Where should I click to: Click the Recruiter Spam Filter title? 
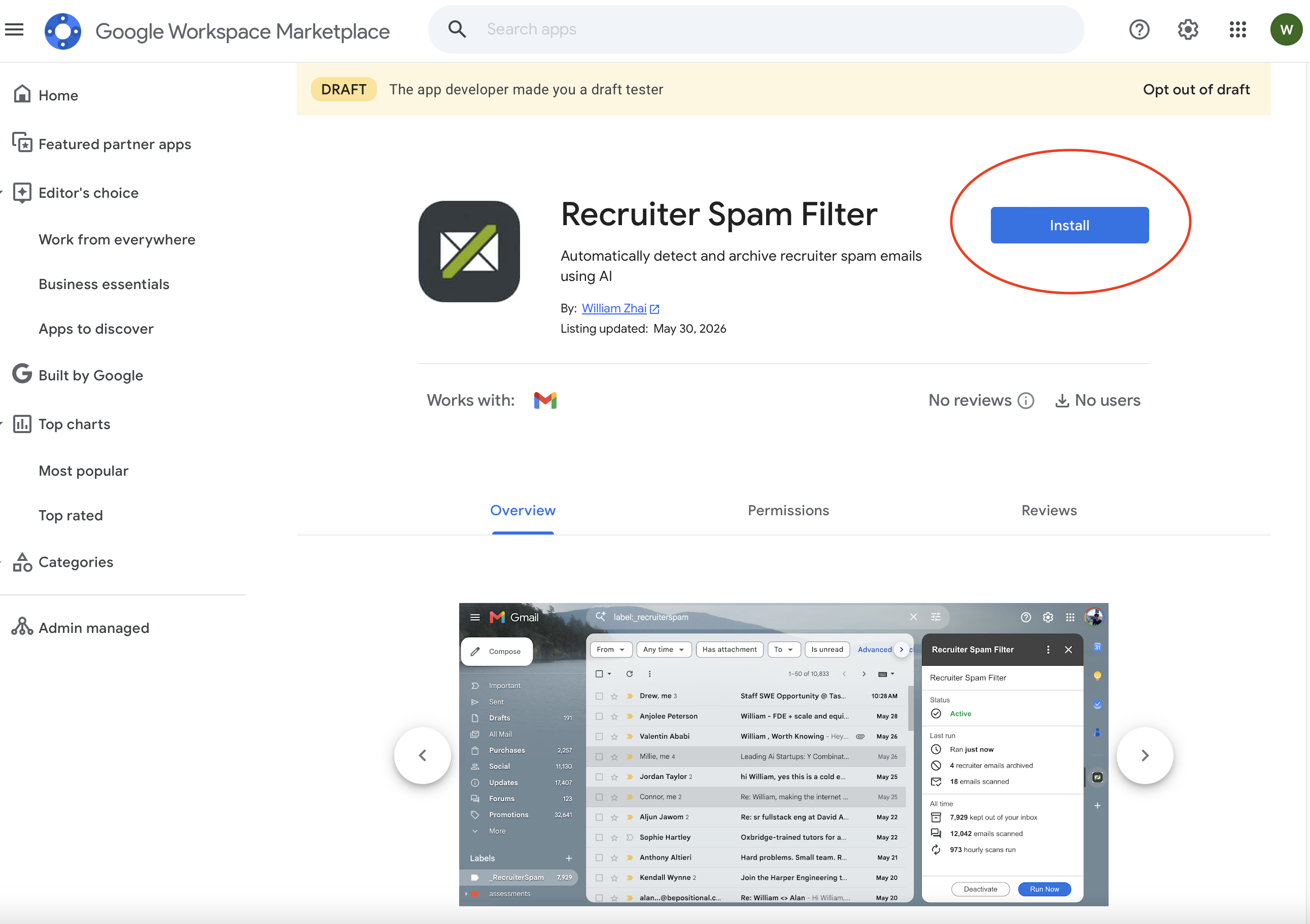coord(719,214)
